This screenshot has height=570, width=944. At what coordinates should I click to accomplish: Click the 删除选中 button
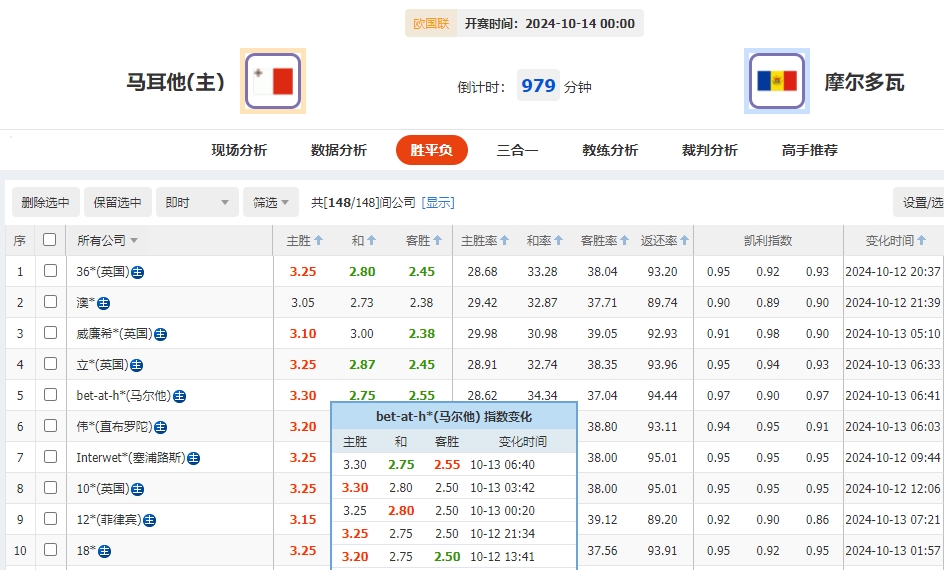[46, 203]
